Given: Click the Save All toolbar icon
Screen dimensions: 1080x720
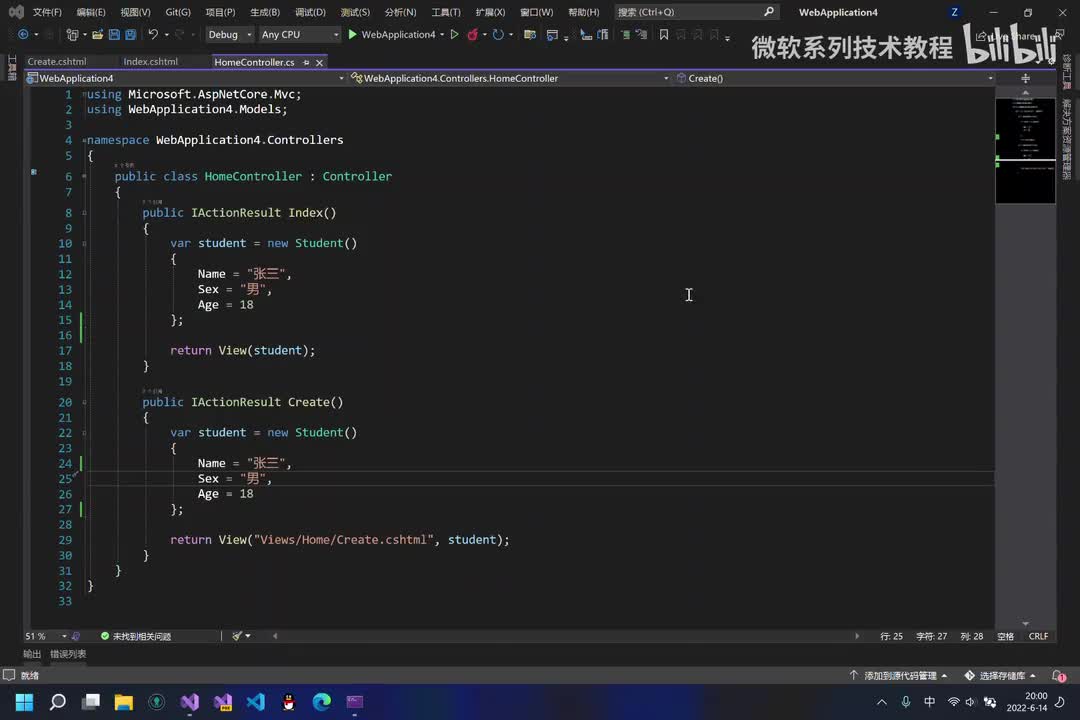Looking at the screenshot, I should tap(131, 34).
